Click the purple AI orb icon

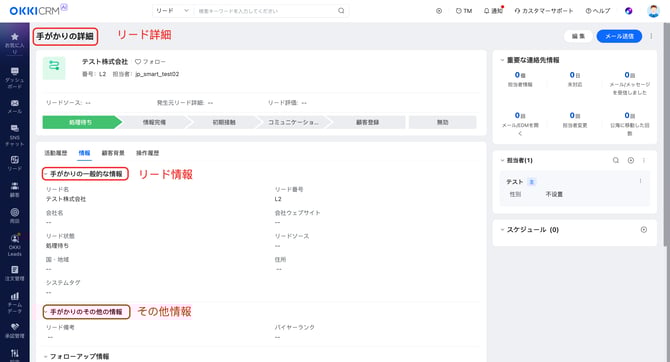pyautogui.click(x=629, y=11)
